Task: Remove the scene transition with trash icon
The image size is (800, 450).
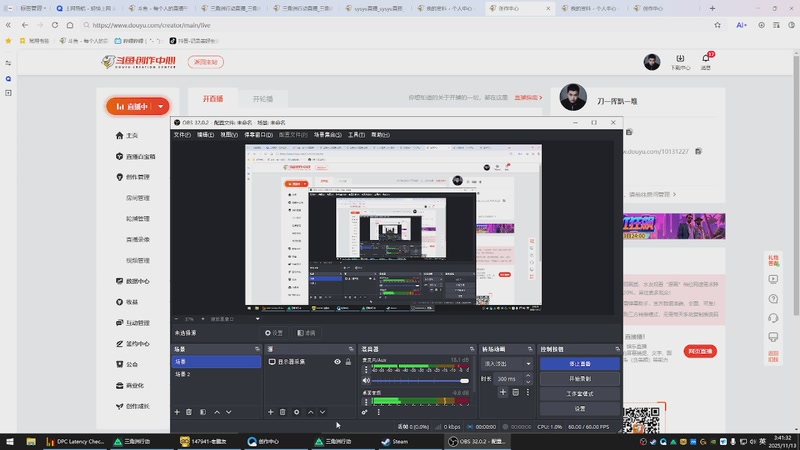Action: tap(515, 392)
